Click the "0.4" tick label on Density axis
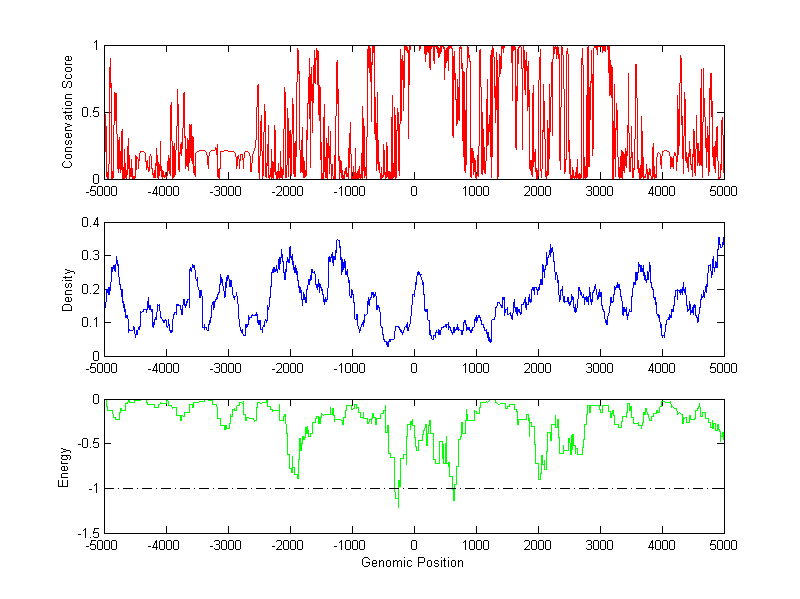The image size is (800, 599). 89,222
